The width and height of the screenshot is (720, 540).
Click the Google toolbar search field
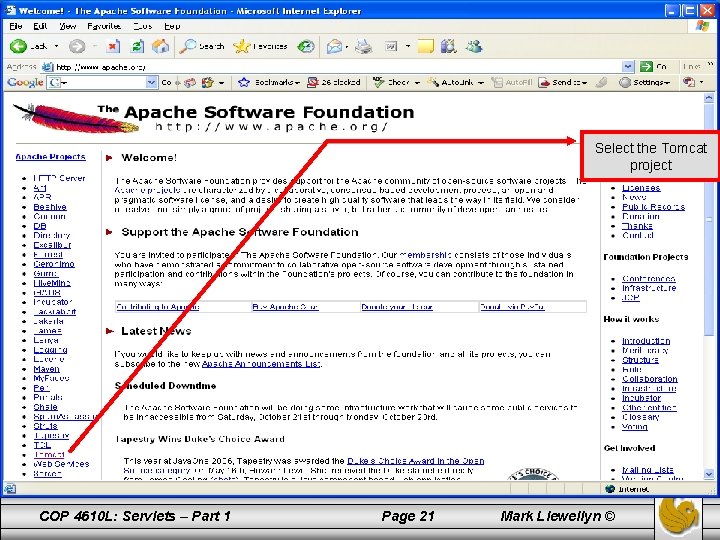(x=102, y=83)
